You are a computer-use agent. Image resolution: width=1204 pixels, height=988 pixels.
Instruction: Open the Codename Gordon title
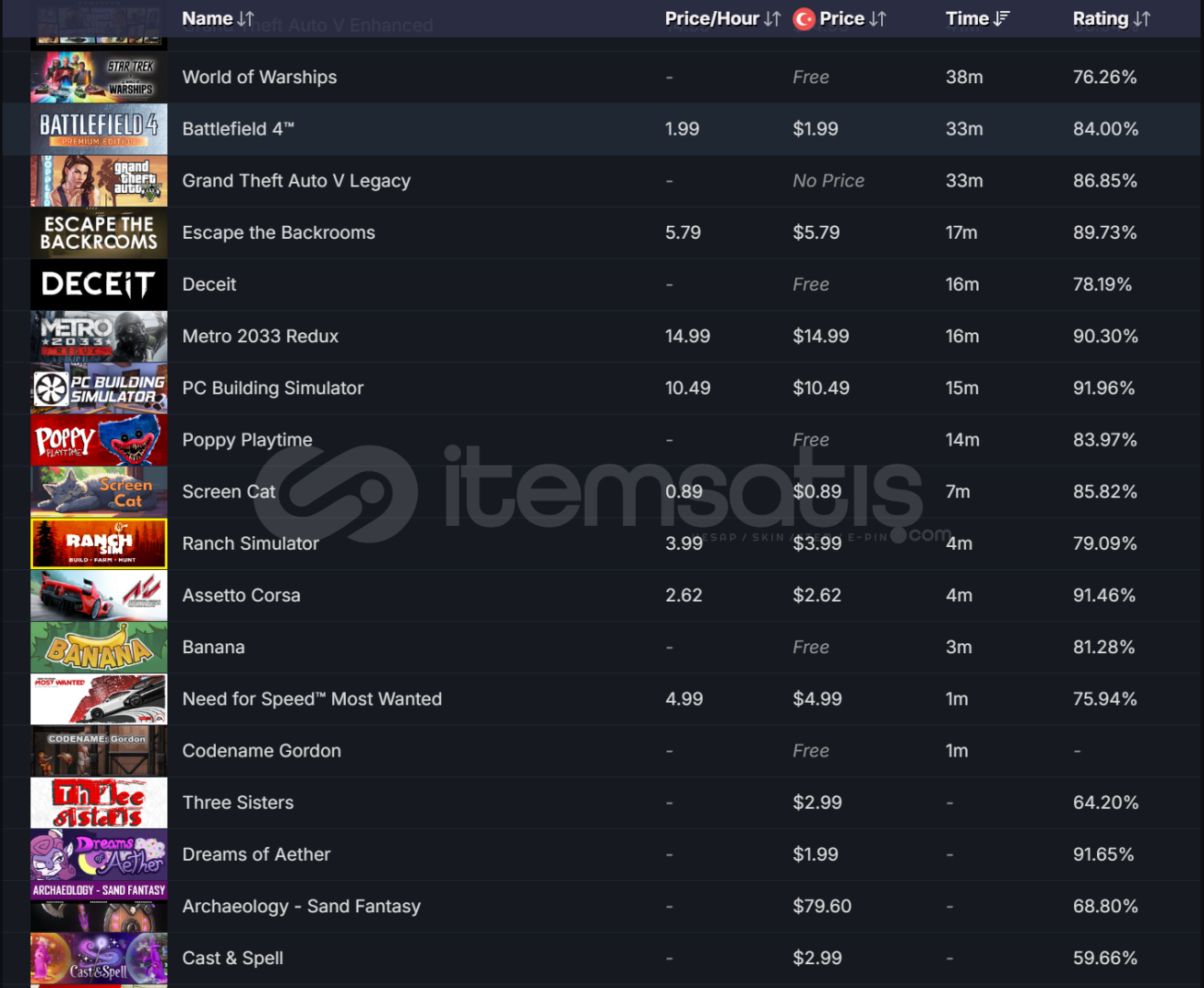tap(262, 751)
